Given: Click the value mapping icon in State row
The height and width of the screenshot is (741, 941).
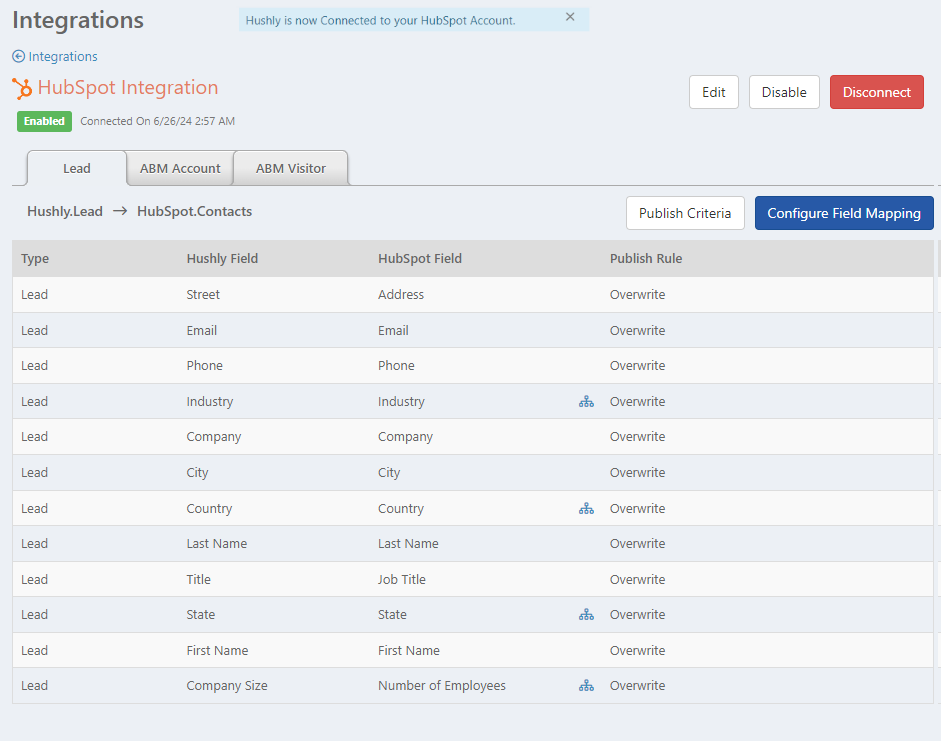Looking at the screenshot, I should pos(586,614).
